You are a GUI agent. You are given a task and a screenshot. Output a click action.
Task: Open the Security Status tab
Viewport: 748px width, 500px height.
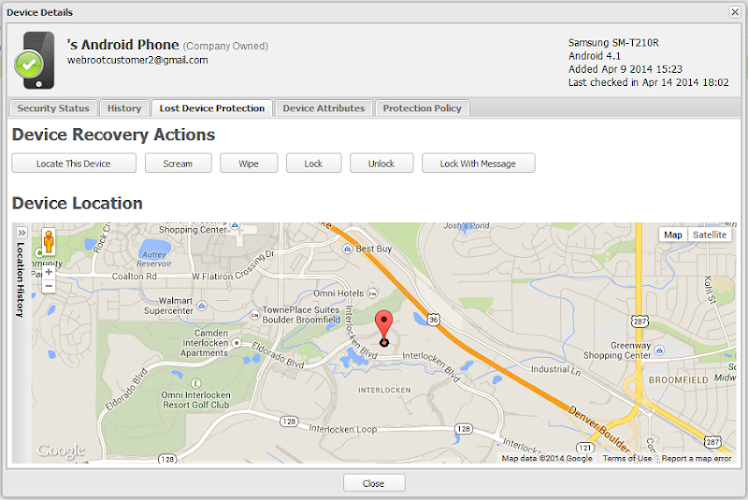click(53, 108)
